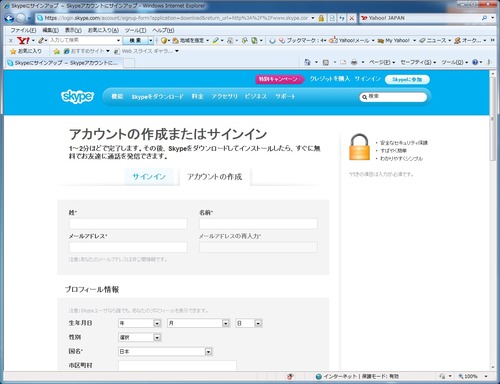Click the Read Mail envelope icon
Screen dimensions: 500x384
[343, 62]
